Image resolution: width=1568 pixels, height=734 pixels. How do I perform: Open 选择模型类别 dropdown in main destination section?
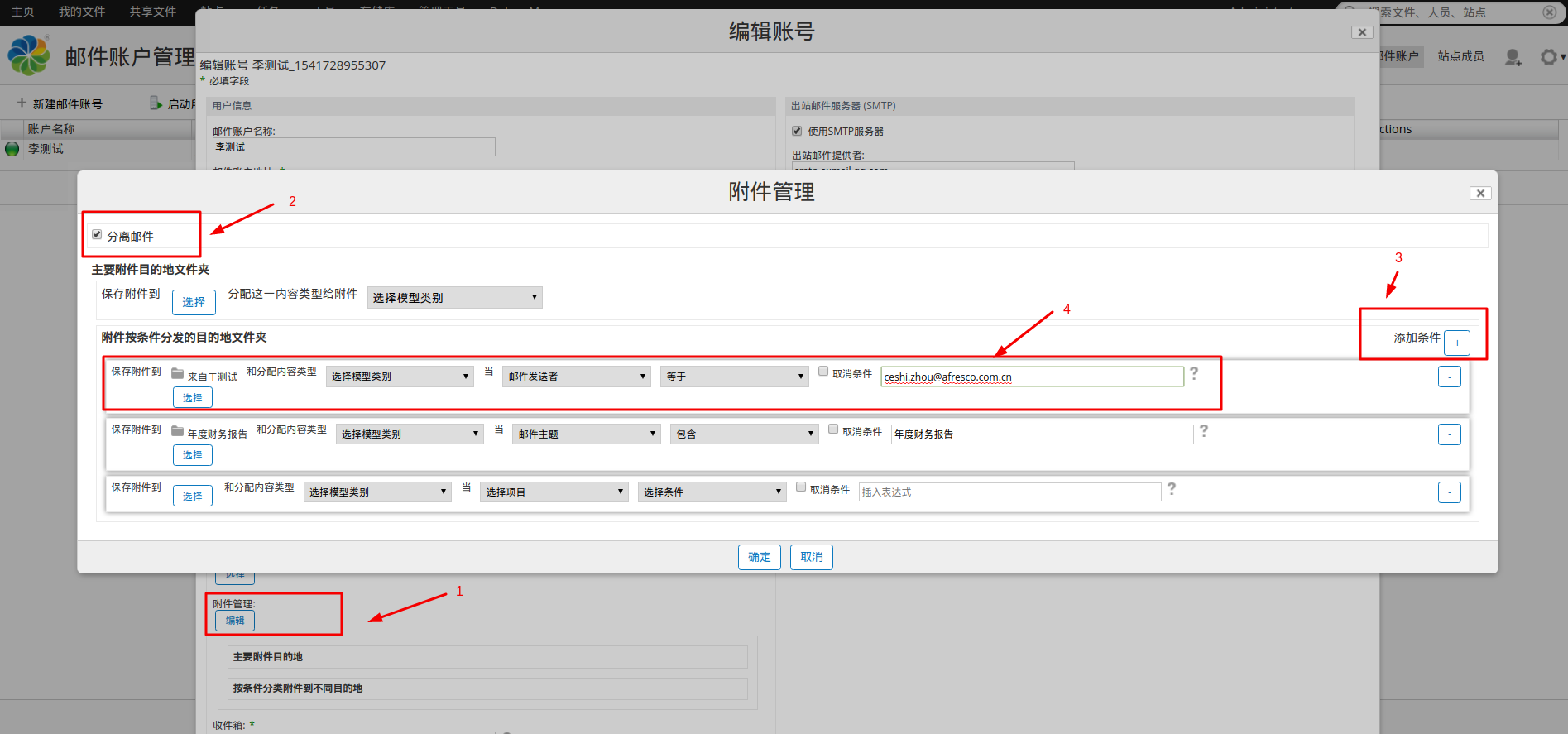click(x=455, y=298)
